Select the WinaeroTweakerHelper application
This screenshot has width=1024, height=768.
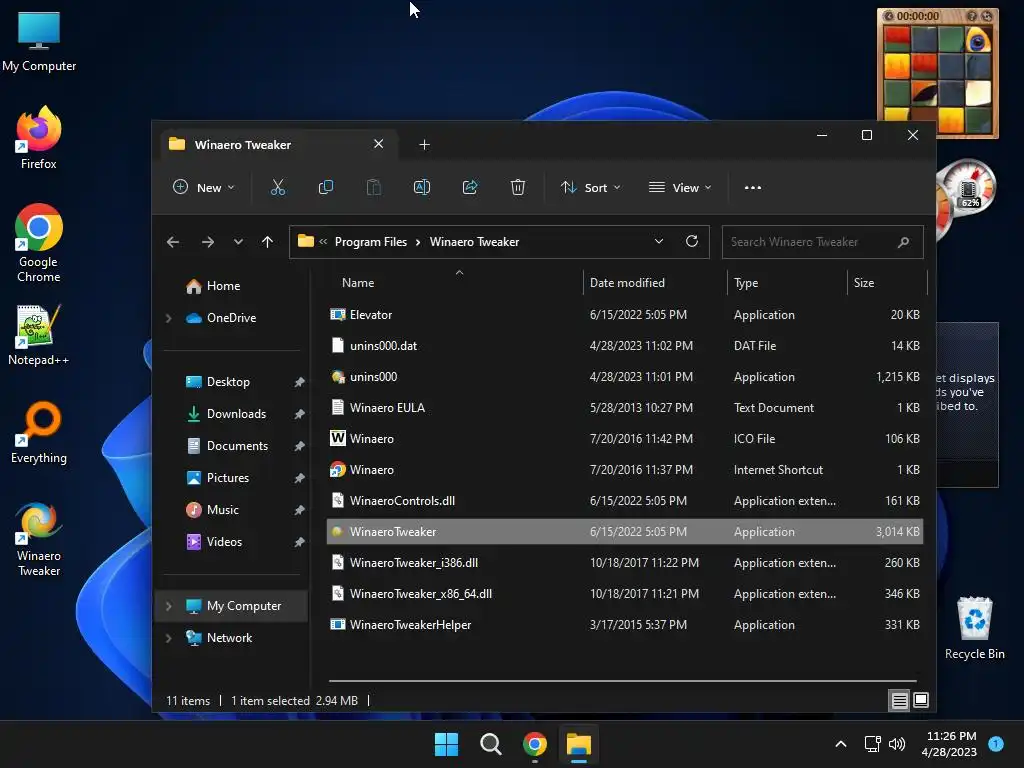(624, 625)
